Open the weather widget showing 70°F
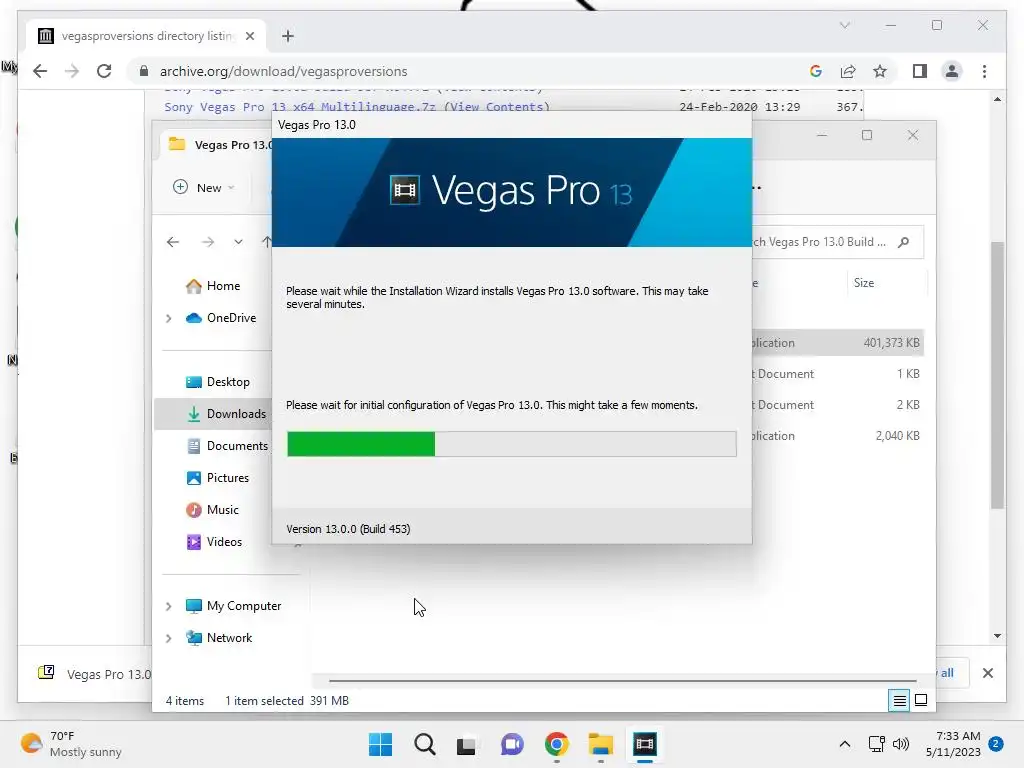 coord(71,744)
